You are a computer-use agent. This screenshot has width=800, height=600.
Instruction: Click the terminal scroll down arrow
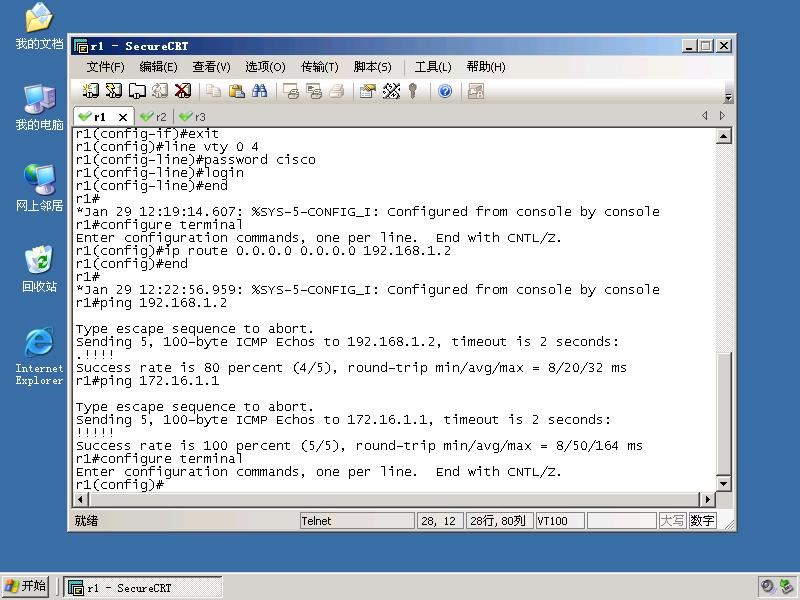[x=723, y=483]
